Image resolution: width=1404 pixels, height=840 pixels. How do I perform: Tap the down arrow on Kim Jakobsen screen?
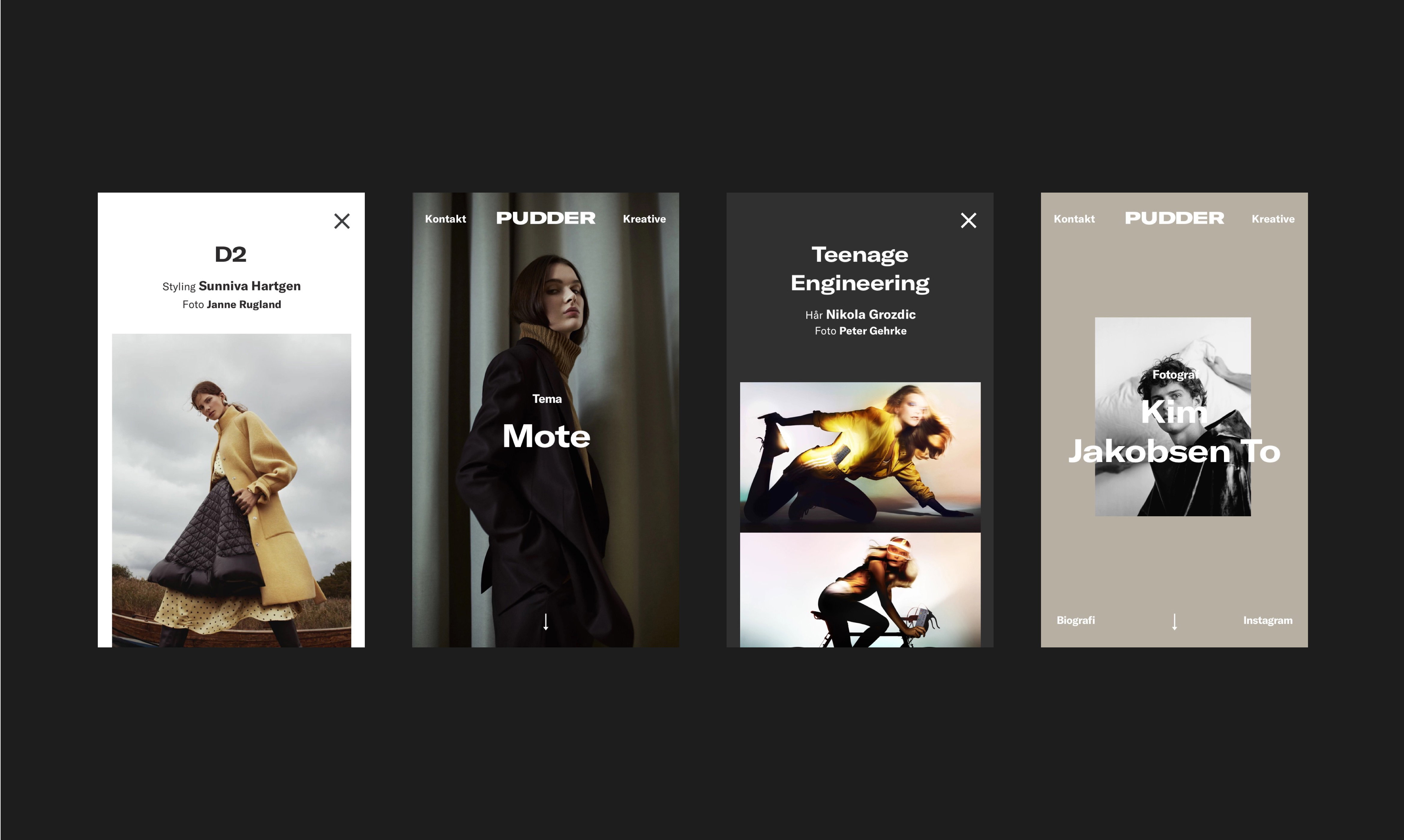(1174, 622)
